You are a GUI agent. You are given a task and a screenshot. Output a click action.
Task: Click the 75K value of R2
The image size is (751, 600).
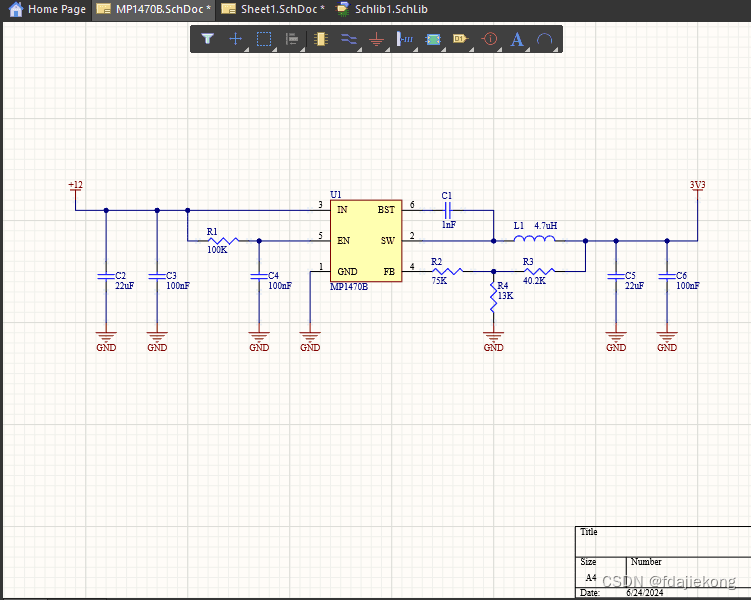439,281
